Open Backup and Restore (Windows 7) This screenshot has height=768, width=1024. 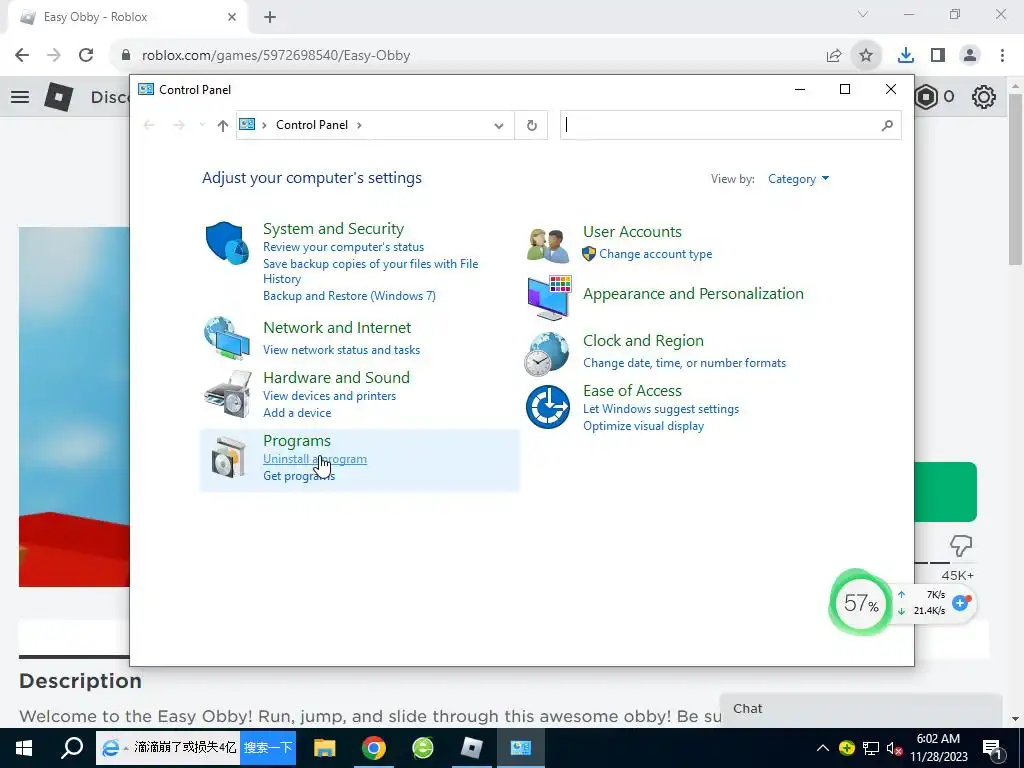click(349, 296)
